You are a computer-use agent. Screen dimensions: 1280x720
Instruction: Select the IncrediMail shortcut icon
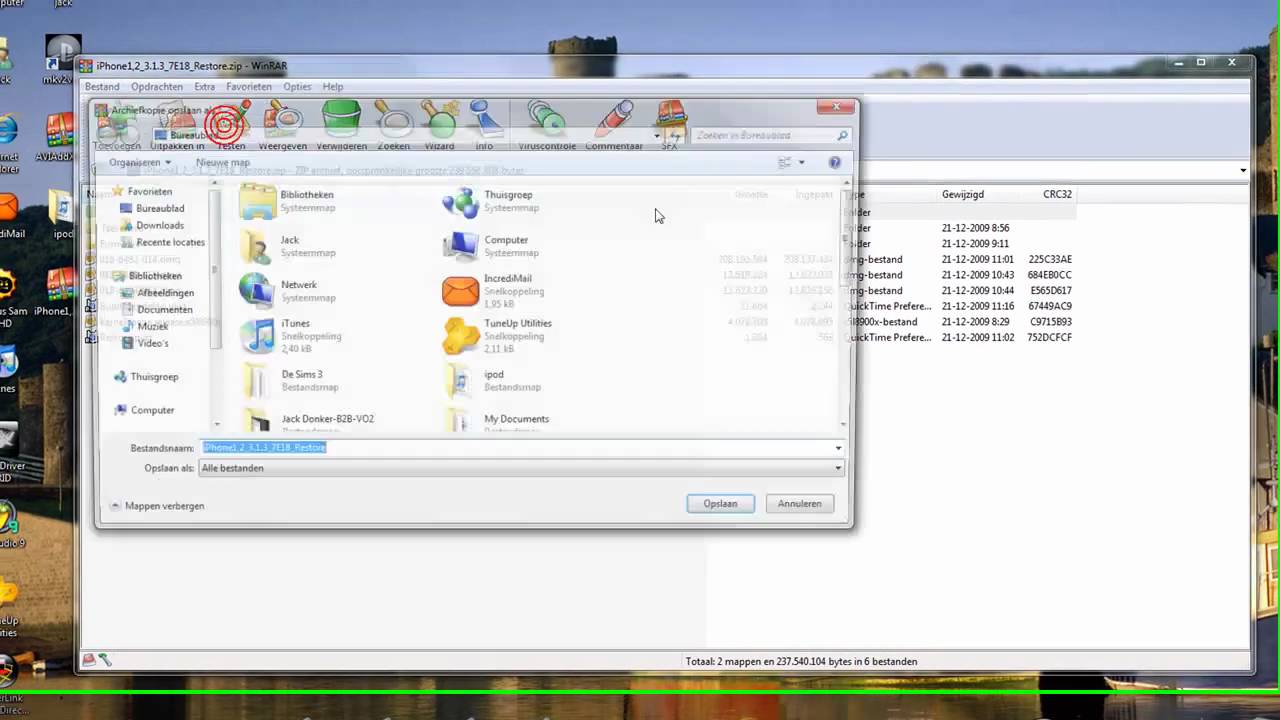[460, 291]
